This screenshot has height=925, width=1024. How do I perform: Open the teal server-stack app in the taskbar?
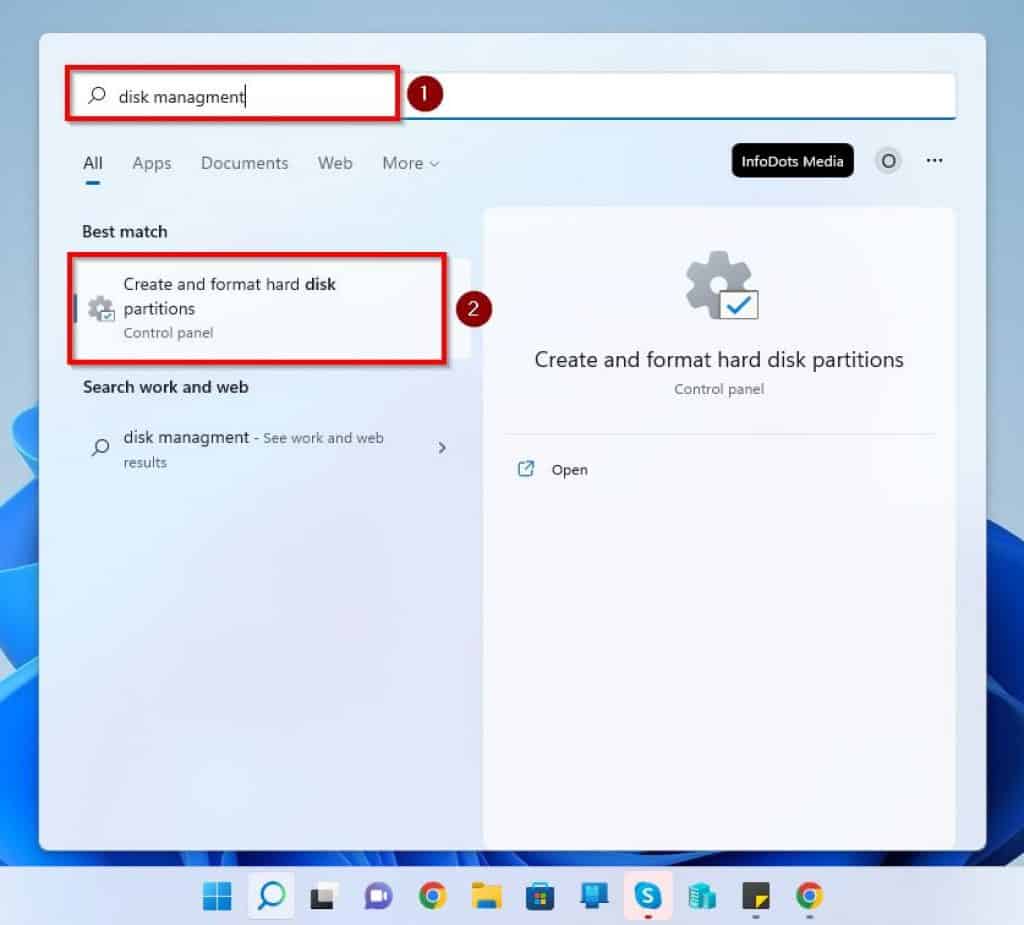coord(702,896)
